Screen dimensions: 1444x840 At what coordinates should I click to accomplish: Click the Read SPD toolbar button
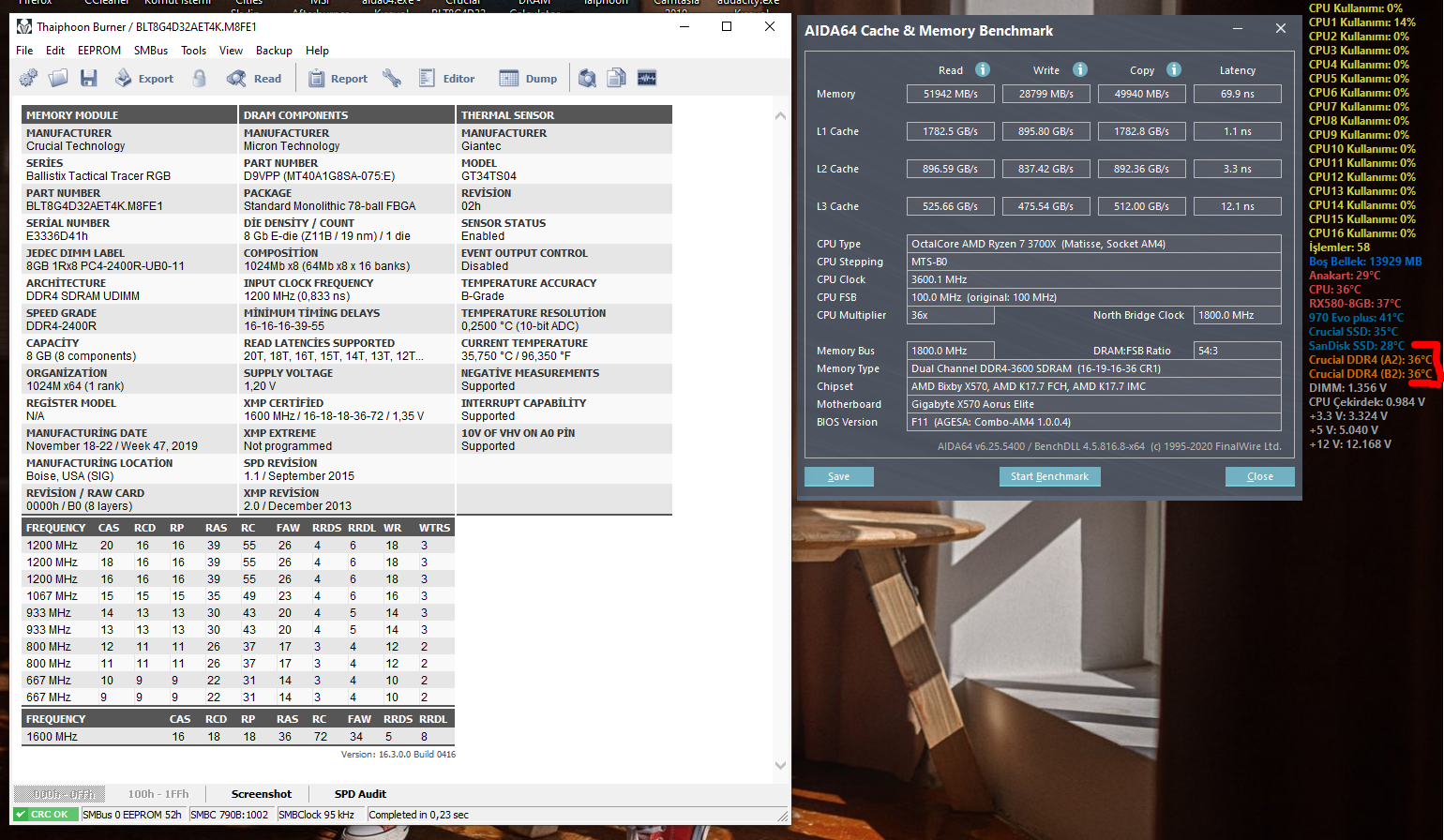point(254,79)
